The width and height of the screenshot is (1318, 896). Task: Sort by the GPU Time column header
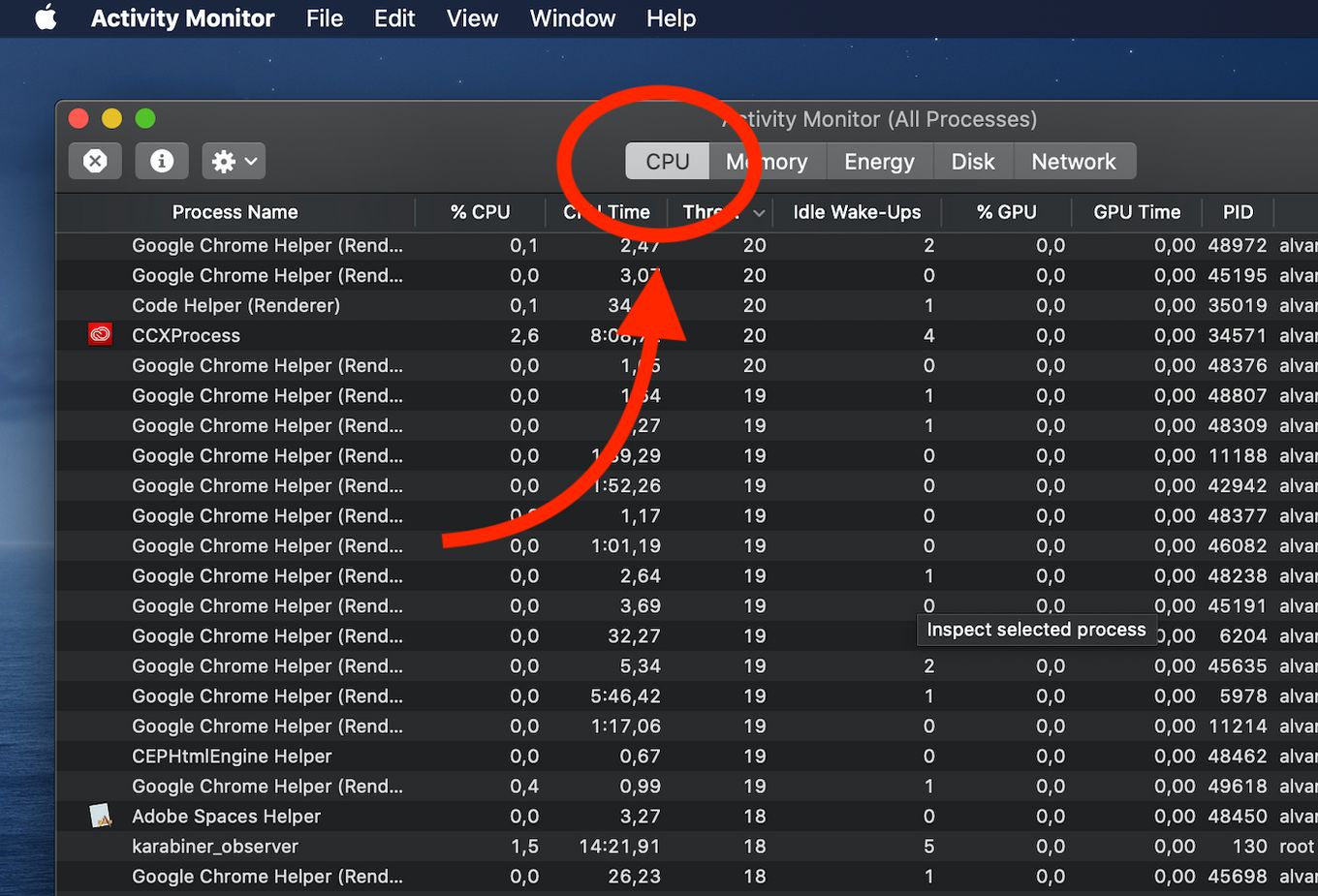(1137, 212)
